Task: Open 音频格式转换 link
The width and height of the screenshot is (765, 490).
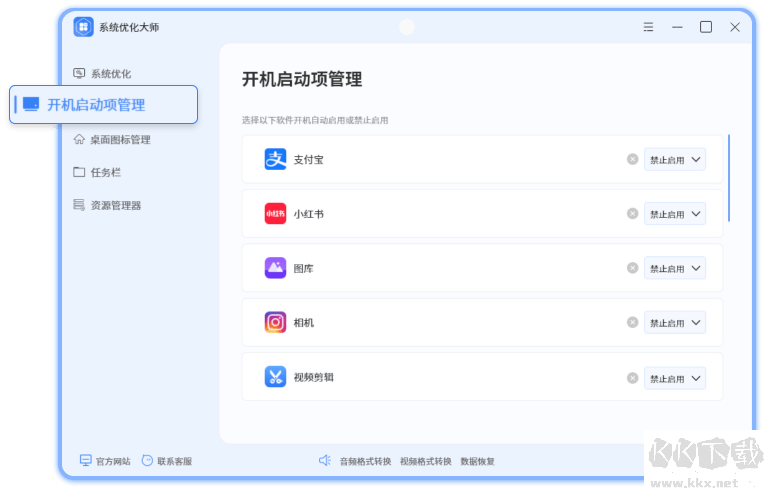Action: [365, 461]
